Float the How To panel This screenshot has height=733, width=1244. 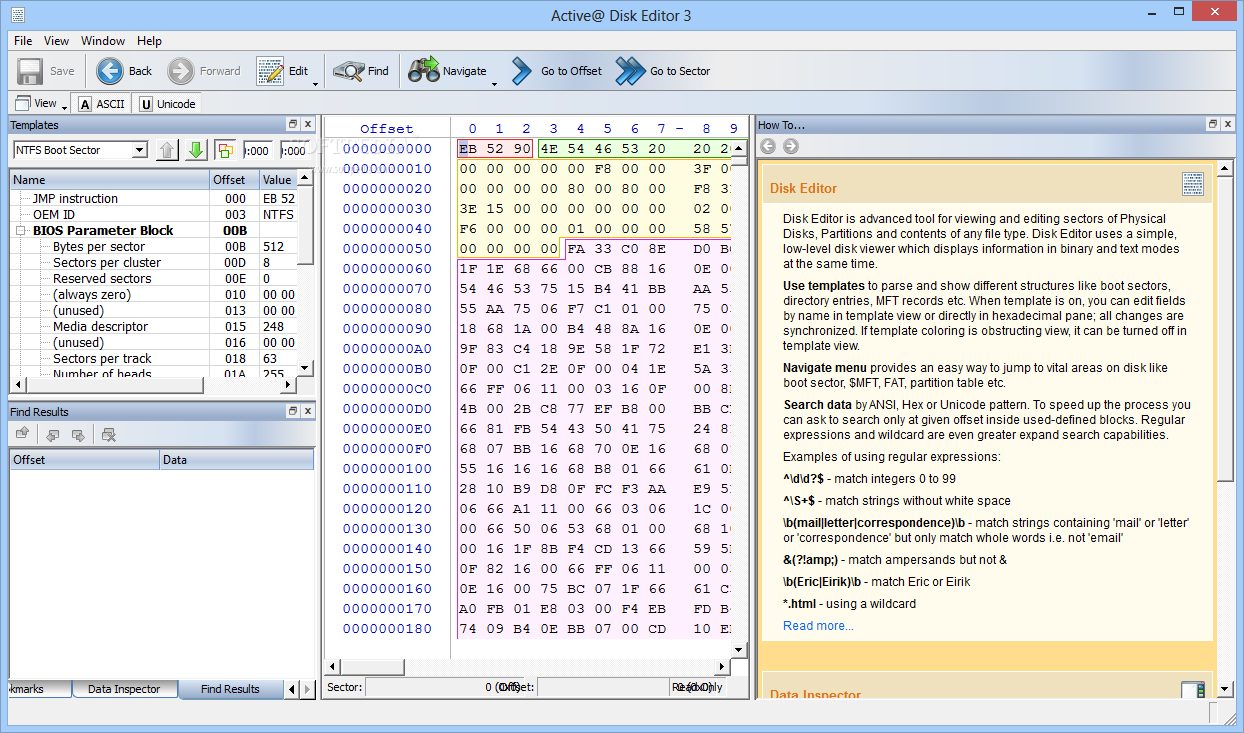point(1212,125)
